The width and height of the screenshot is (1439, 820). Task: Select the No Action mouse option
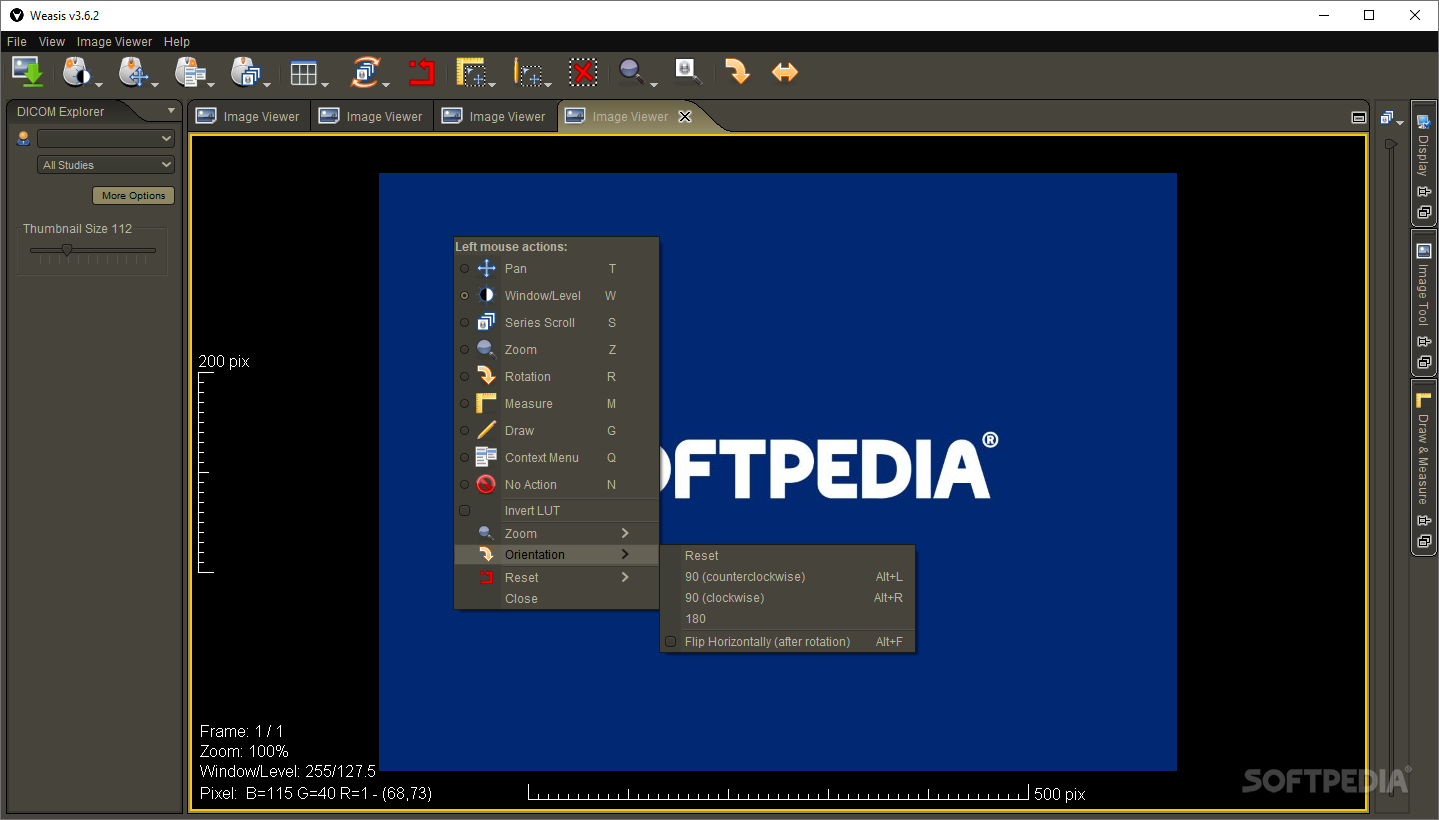point(556,484)
